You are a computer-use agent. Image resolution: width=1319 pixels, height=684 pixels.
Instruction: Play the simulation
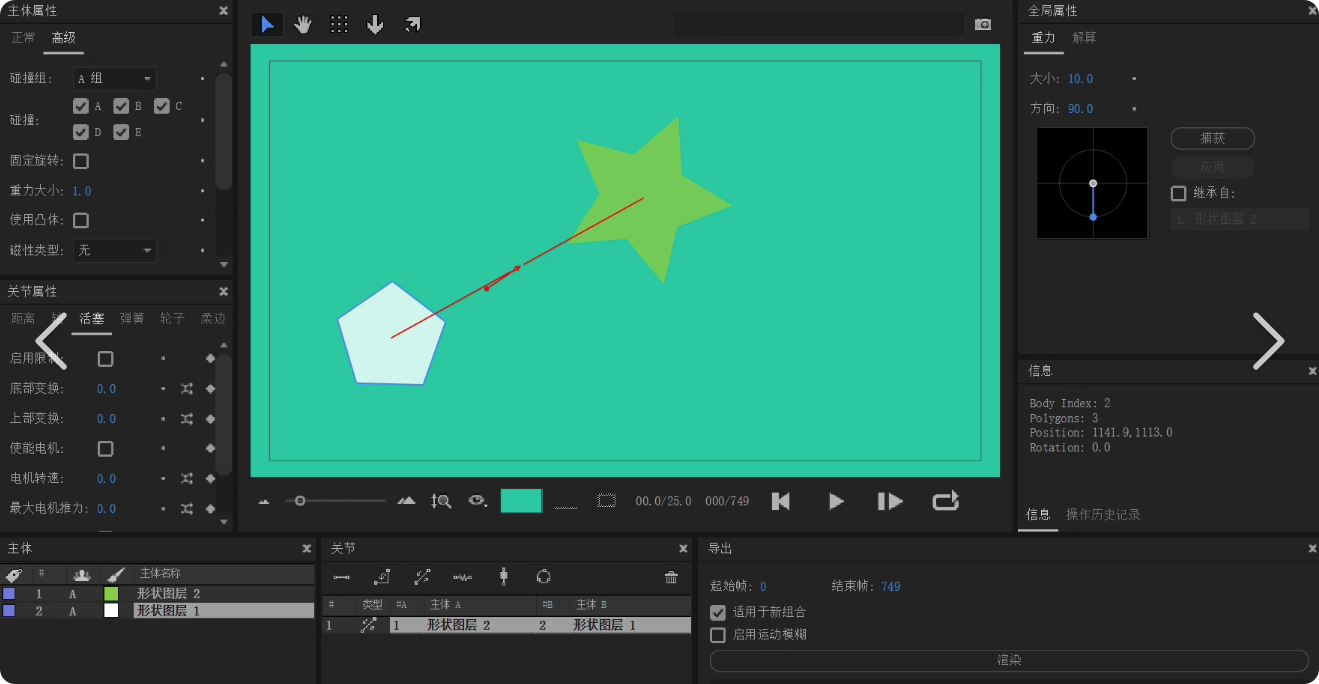(x=836, y=501)
